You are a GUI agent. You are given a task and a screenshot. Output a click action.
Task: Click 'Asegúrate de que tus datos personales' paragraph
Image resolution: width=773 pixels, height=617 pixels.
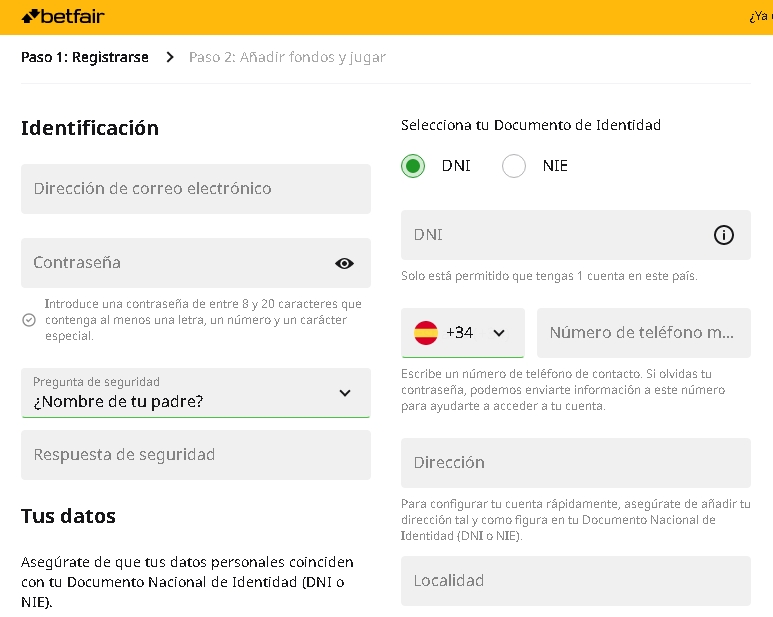[187, 582]
